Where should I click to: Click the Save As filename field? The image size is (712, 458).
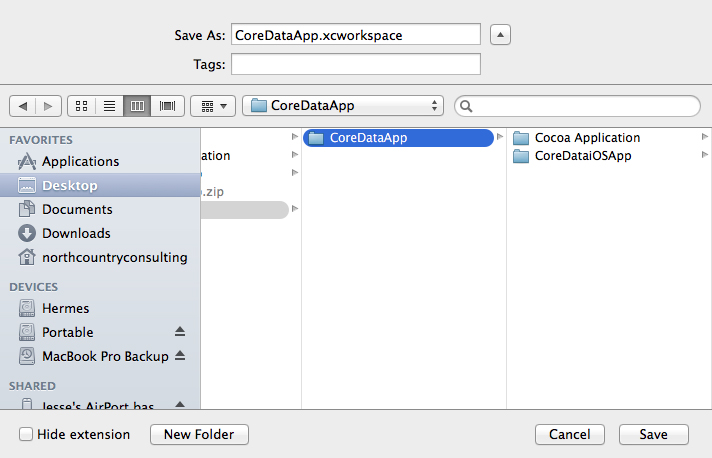pyautogui.click(x=356, y=34)
